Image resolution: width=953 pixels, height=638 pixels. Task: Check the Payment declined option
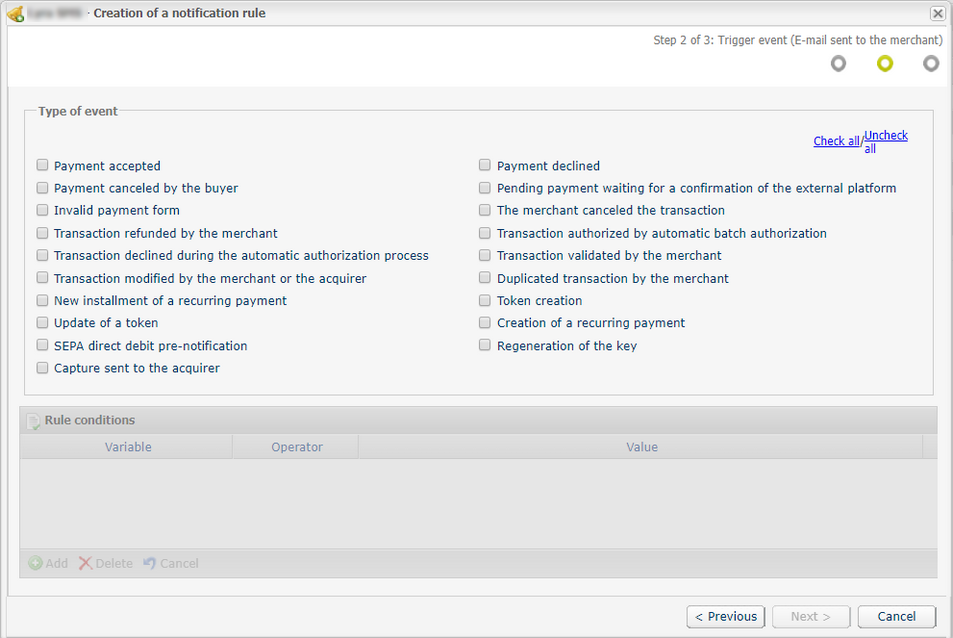tap(484, 165)
